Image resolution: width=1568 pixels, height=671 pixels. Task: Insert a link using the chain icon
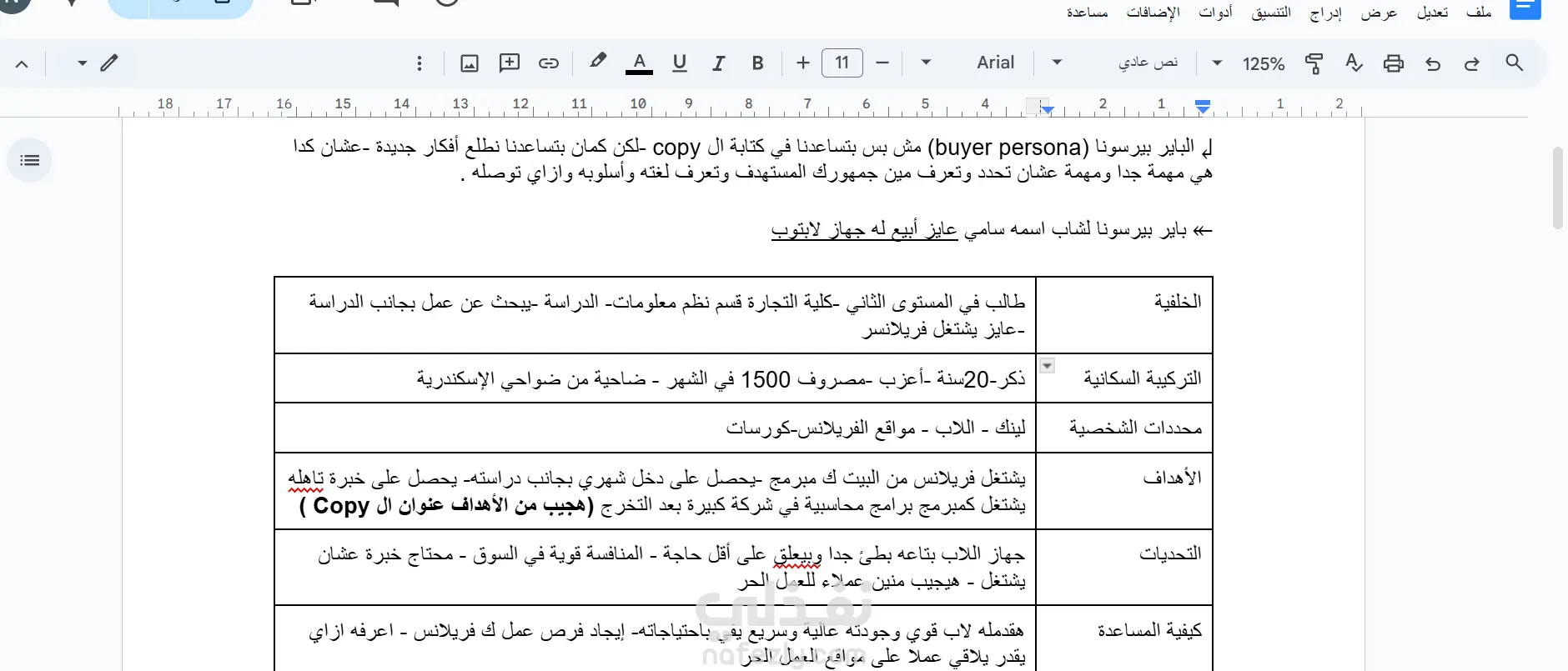[x=549, y=63]
